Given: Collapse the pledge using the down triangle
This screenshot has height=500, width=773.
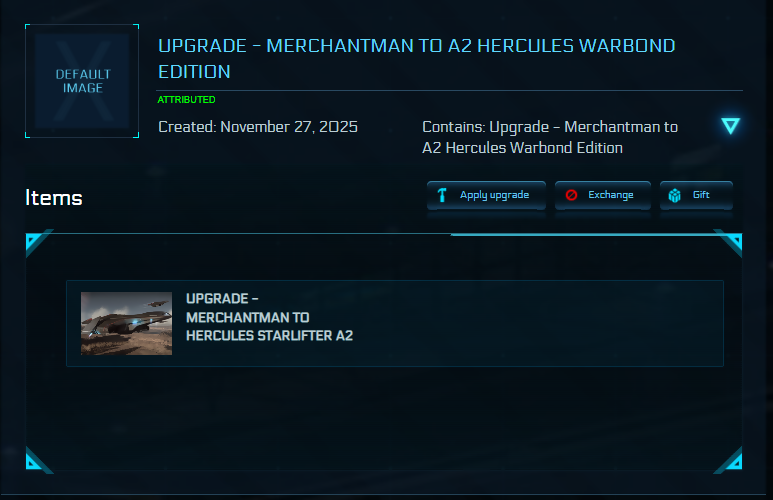Looking at the screenshot, I should point(731,126).
